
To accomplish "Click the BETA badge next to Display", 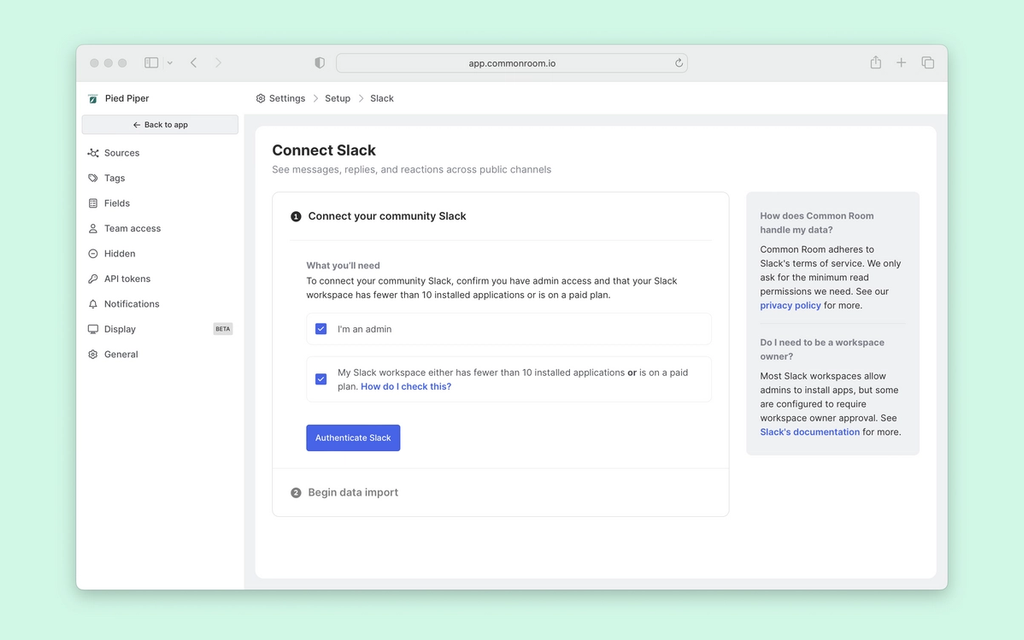I will 223,329.
